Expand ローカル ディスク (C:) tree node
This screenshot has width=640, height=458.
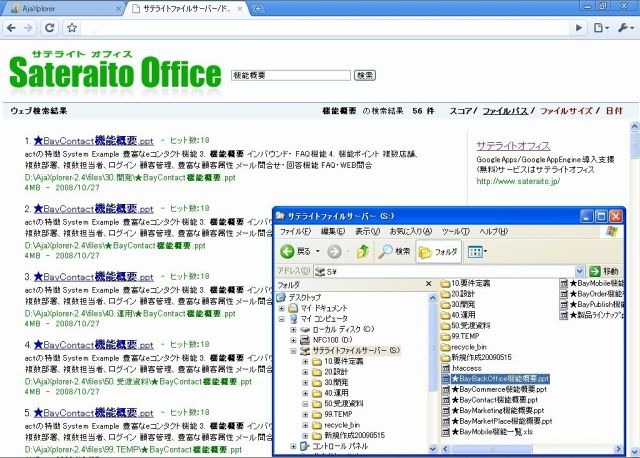coord(293,329)
